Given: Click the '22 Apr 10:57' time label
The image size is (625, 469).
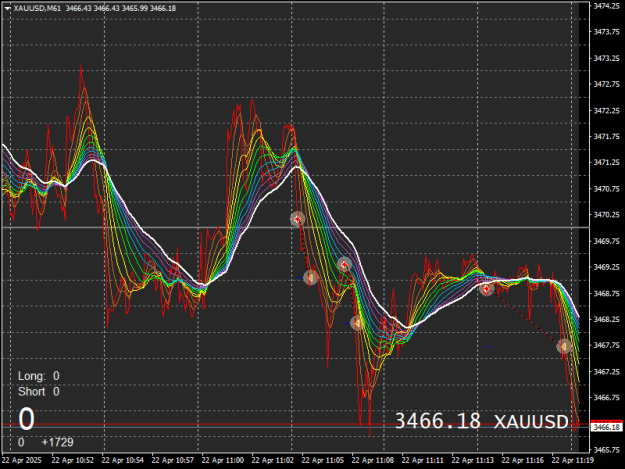Looking at the screenshot, I should (x=173, y=460).
